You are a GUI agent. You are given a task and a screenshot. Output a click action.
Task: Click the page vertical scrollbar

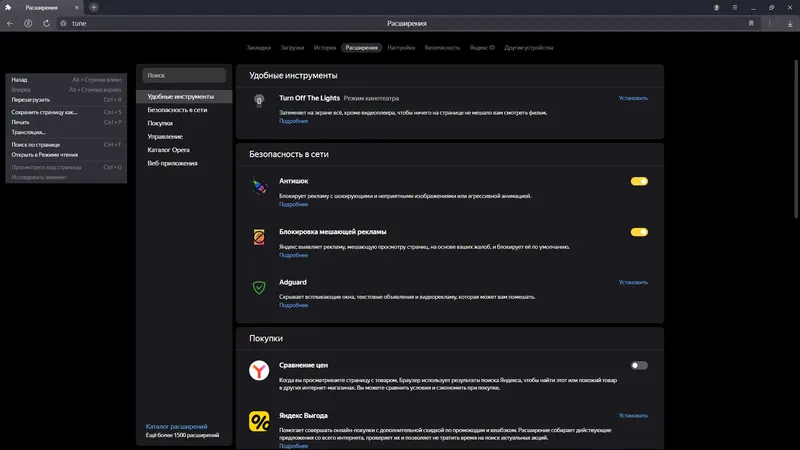pos(796,139)
